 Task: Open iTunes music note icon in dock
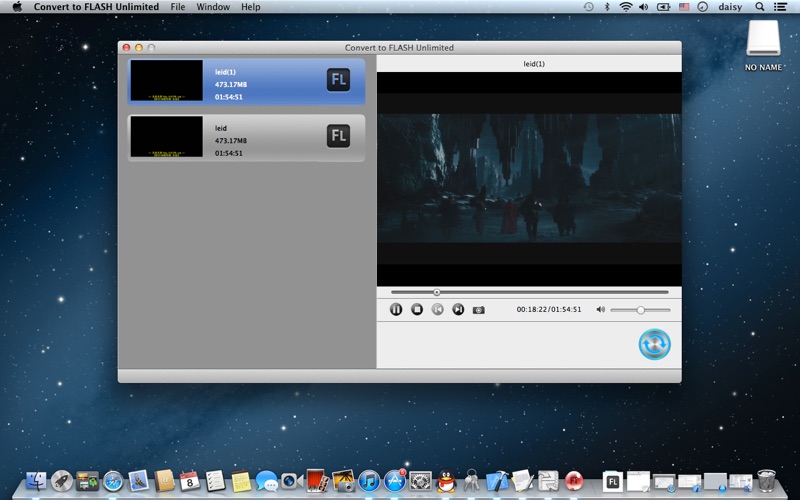369,481
